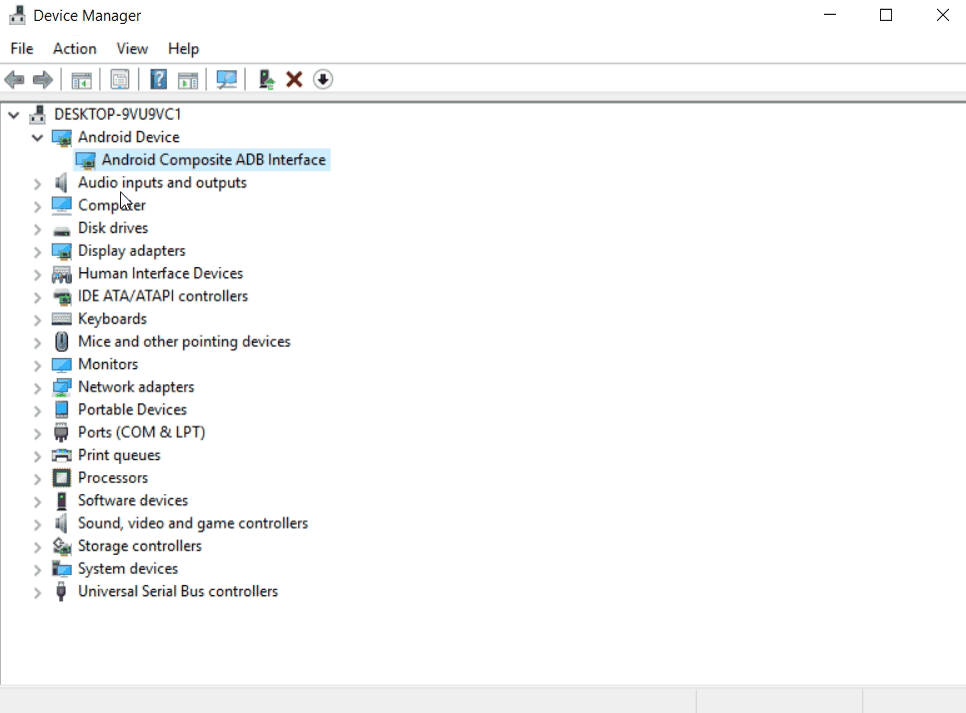Expand the Disk drives category
This screenshot has height=713, width=966.
tap(38, 229)
